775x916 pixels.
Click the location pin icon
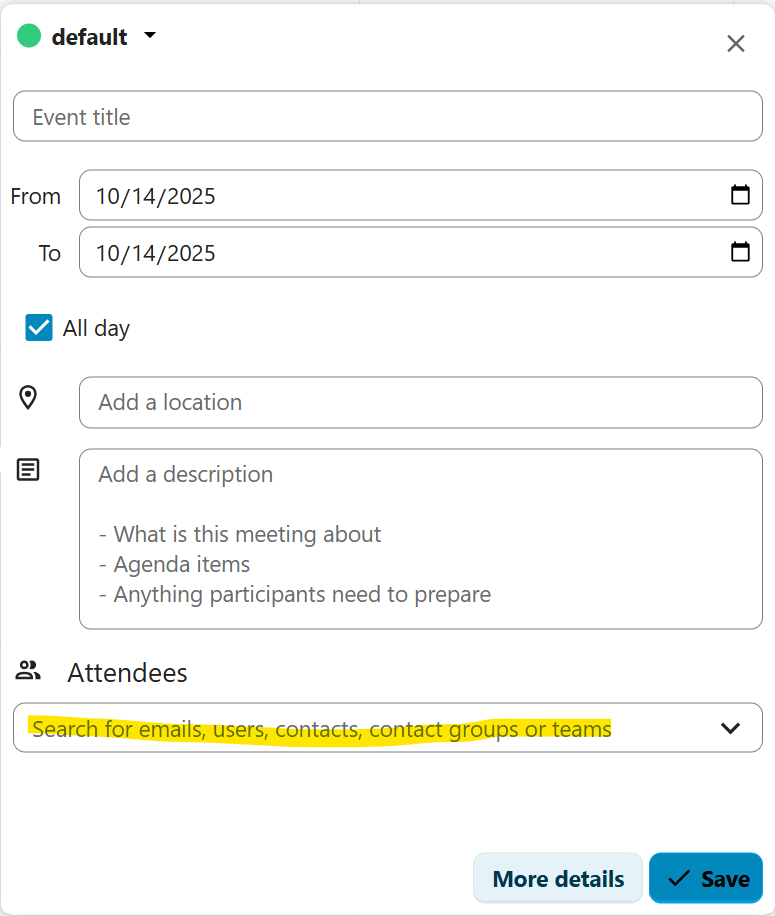[x=28, y=398]
